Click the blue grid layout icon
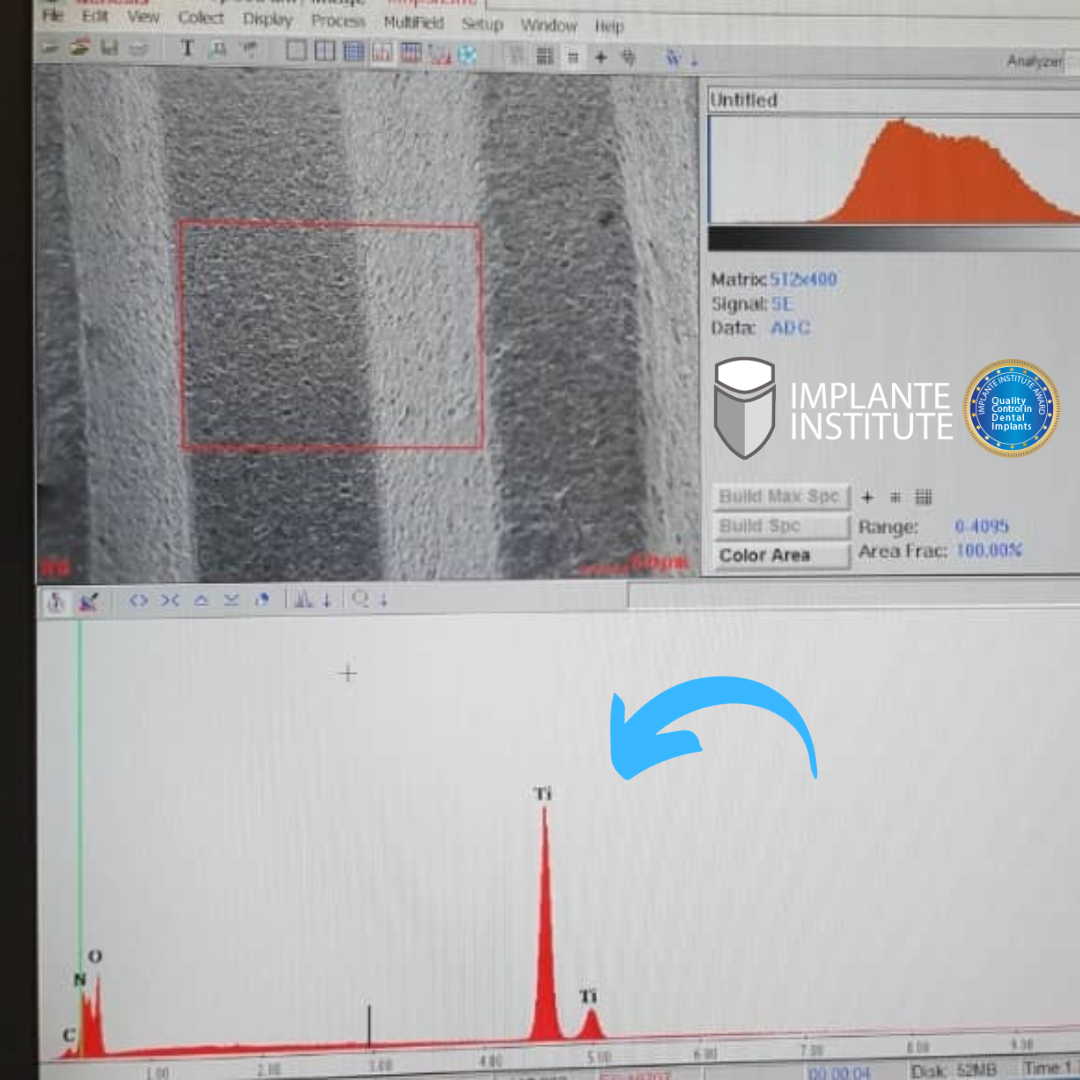The height and width of the screenshot is (1080, 1080). coord(354,52)
